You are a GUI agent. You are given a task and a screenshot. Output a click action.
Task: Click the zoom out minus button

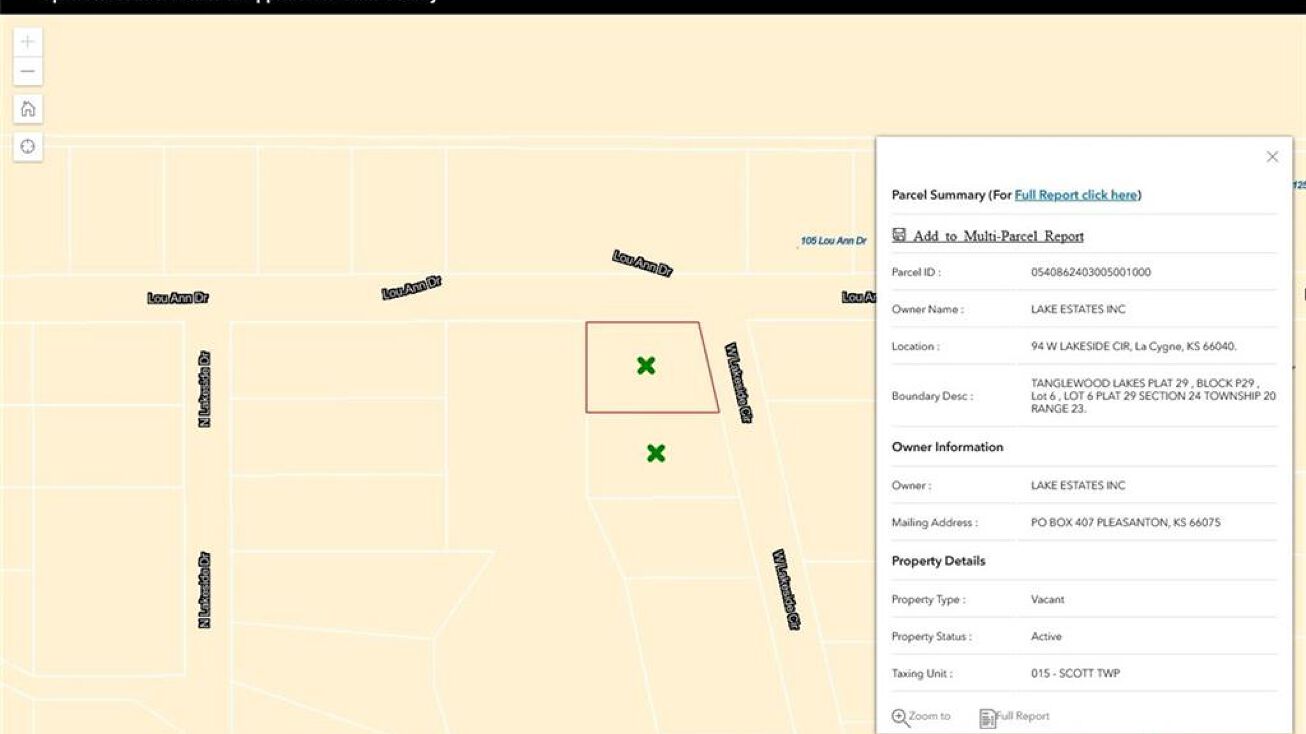click(x=28, y=72)
